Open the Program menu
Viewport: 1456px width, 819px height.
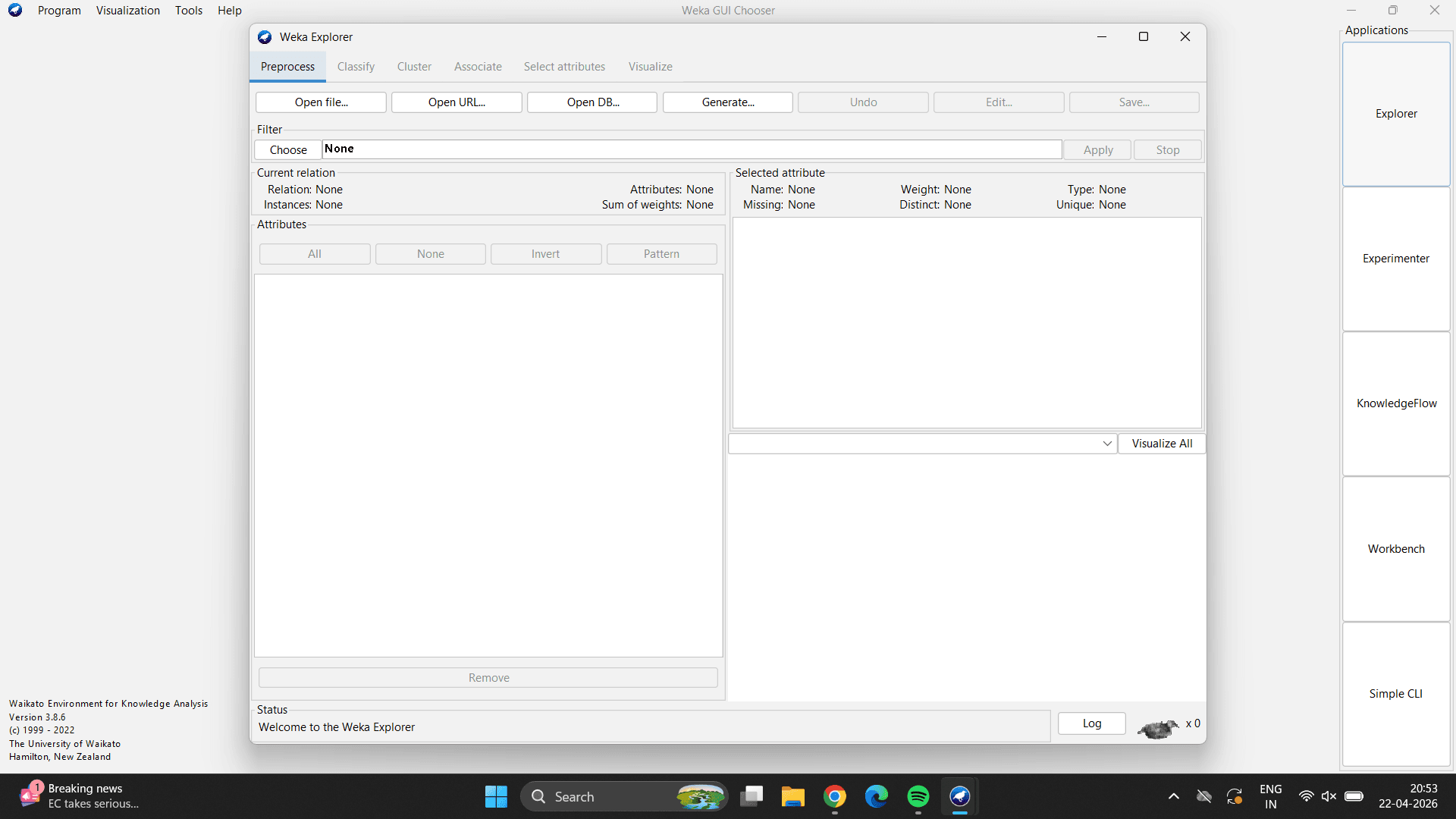click(x=59, y=10)
